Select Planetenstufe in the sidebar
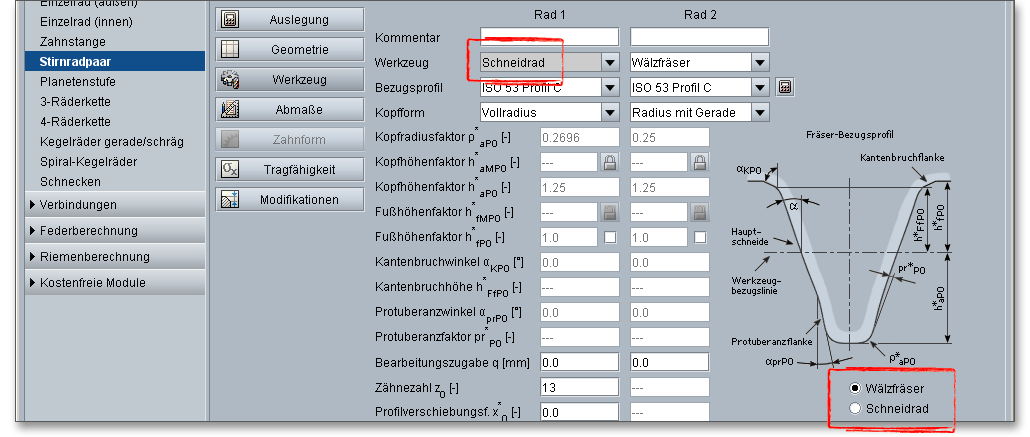The height and width of the screenshot is (437, 1030). tap(77, 81)
